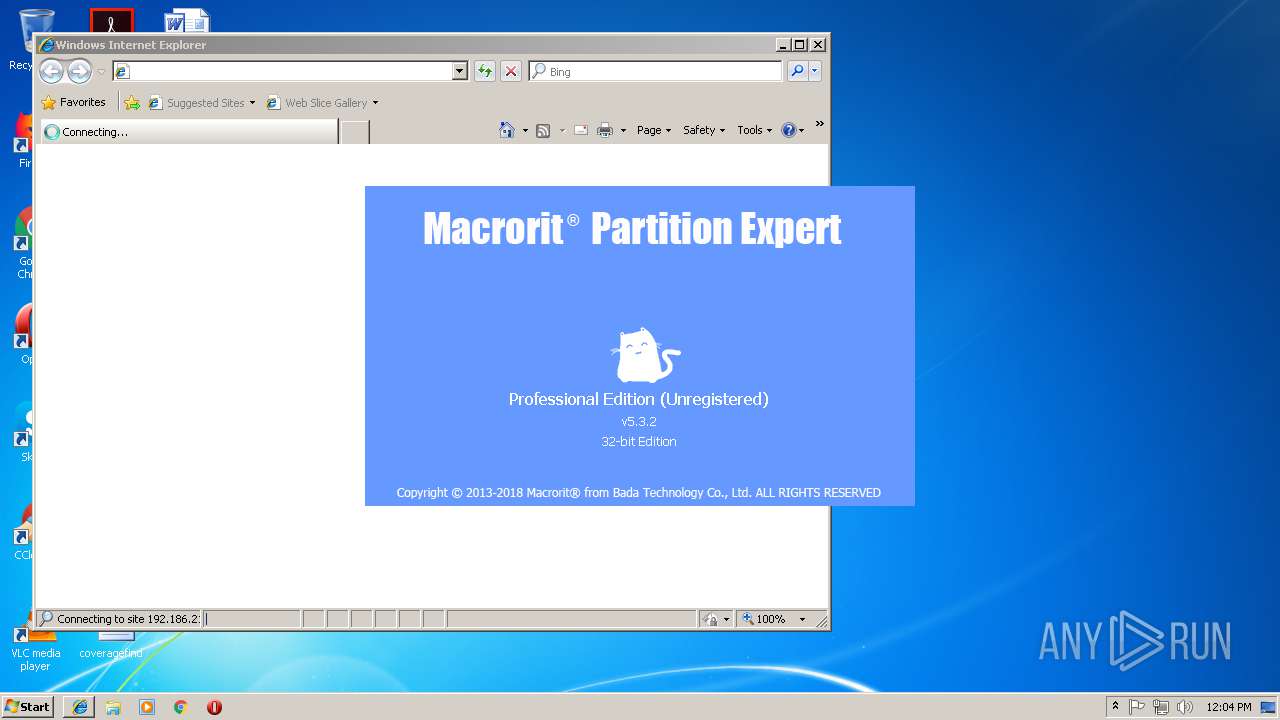Expand the search provider dropdown

pos(815,71)
